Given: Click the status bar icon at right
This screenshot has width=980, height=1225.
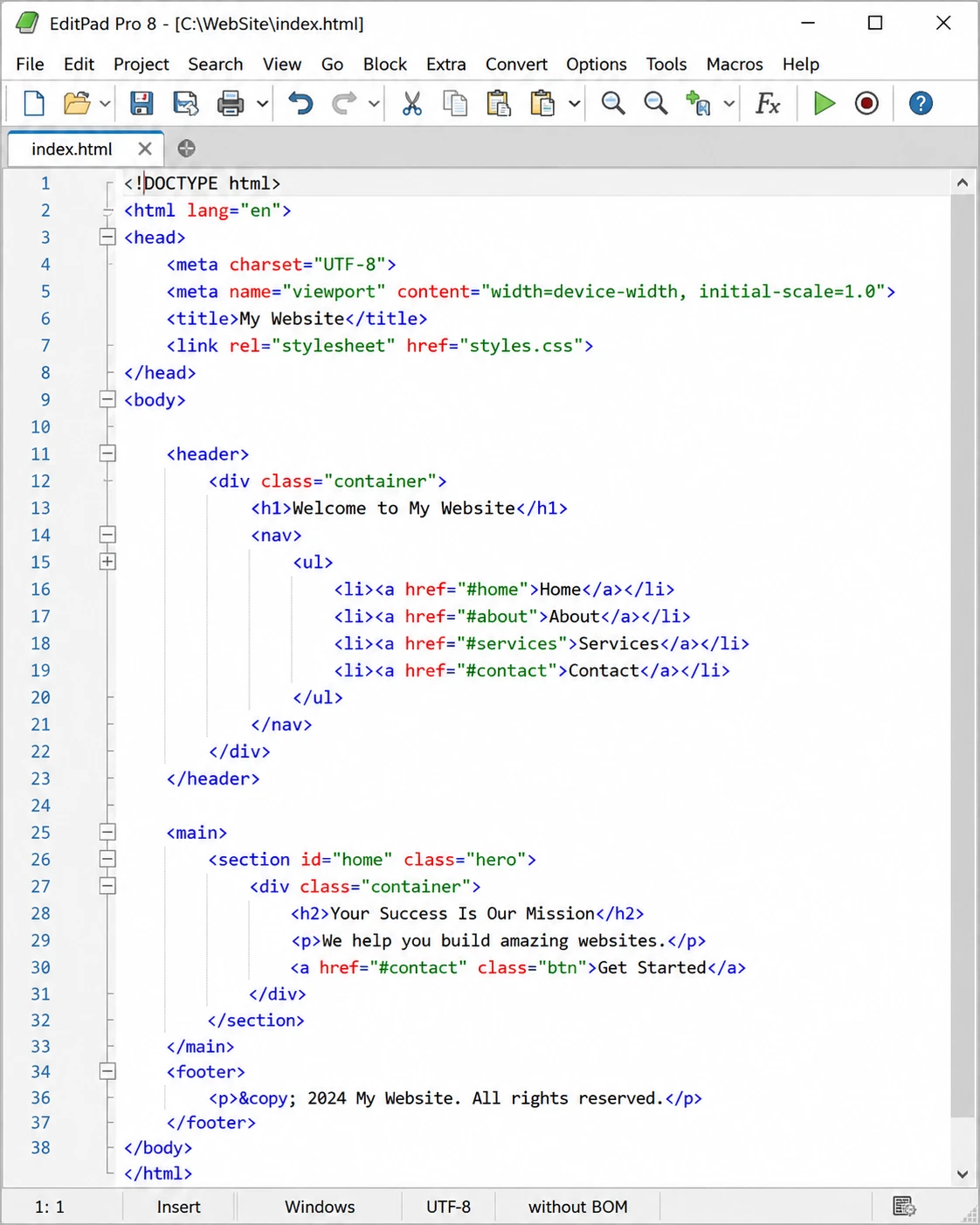Looking at the screenshot, I should [x=904, y=1207].
